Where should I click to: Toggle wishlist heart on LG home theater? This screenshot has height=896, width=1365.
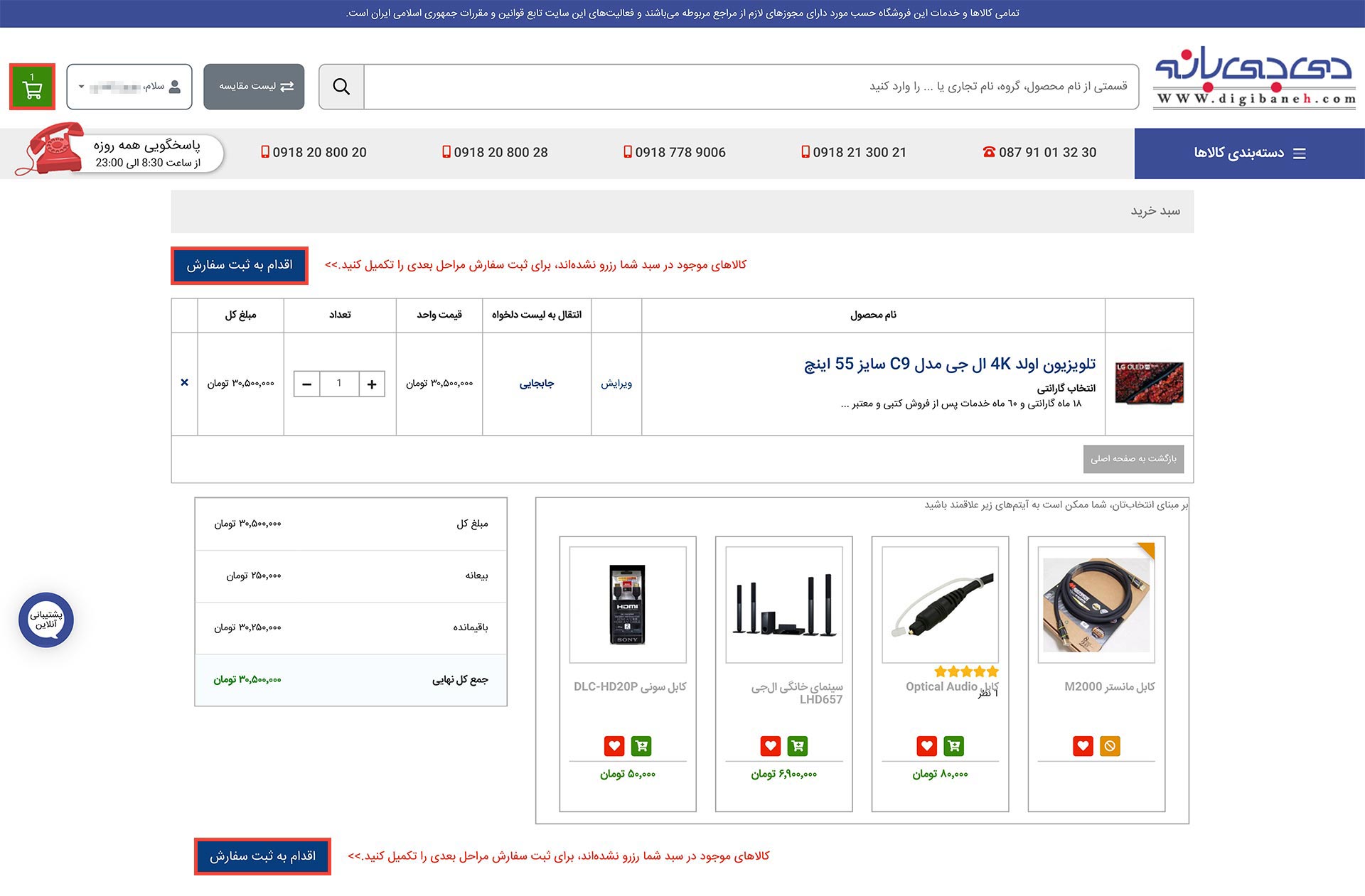[769, 746]
